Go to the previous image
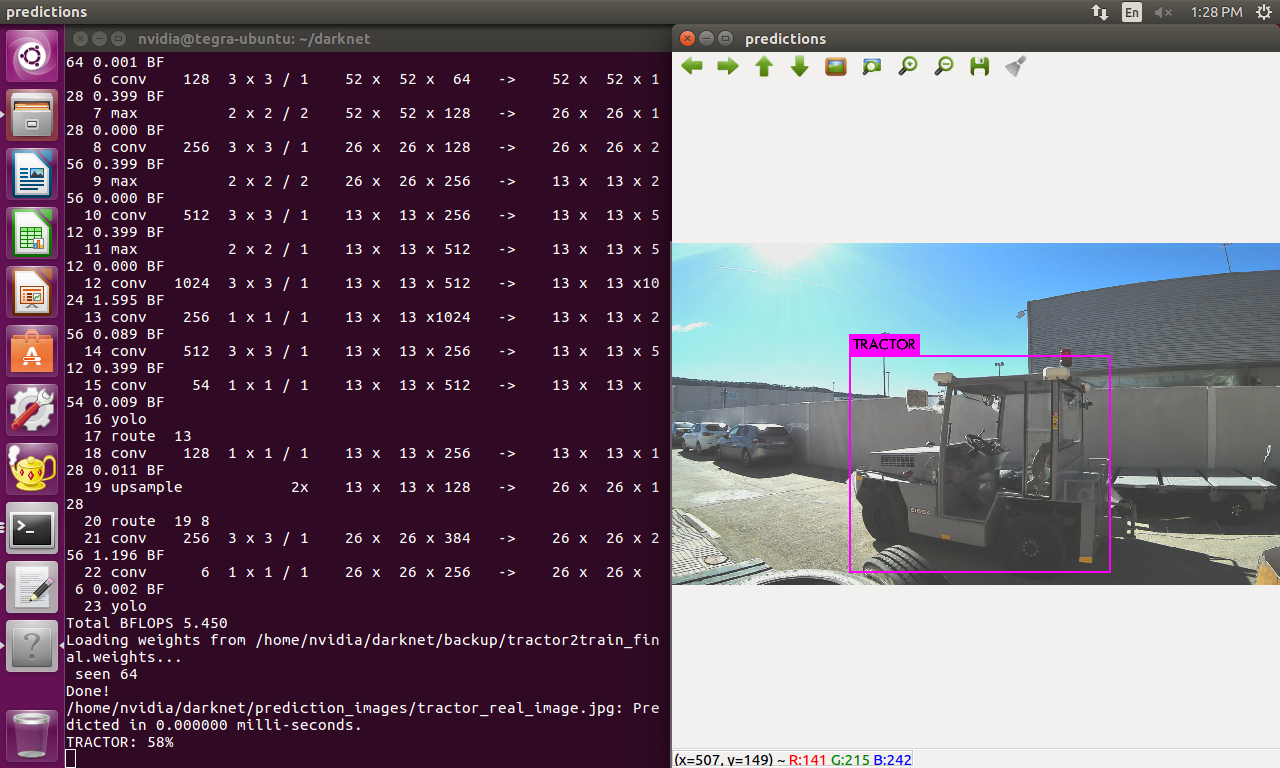 click(691, 66)
